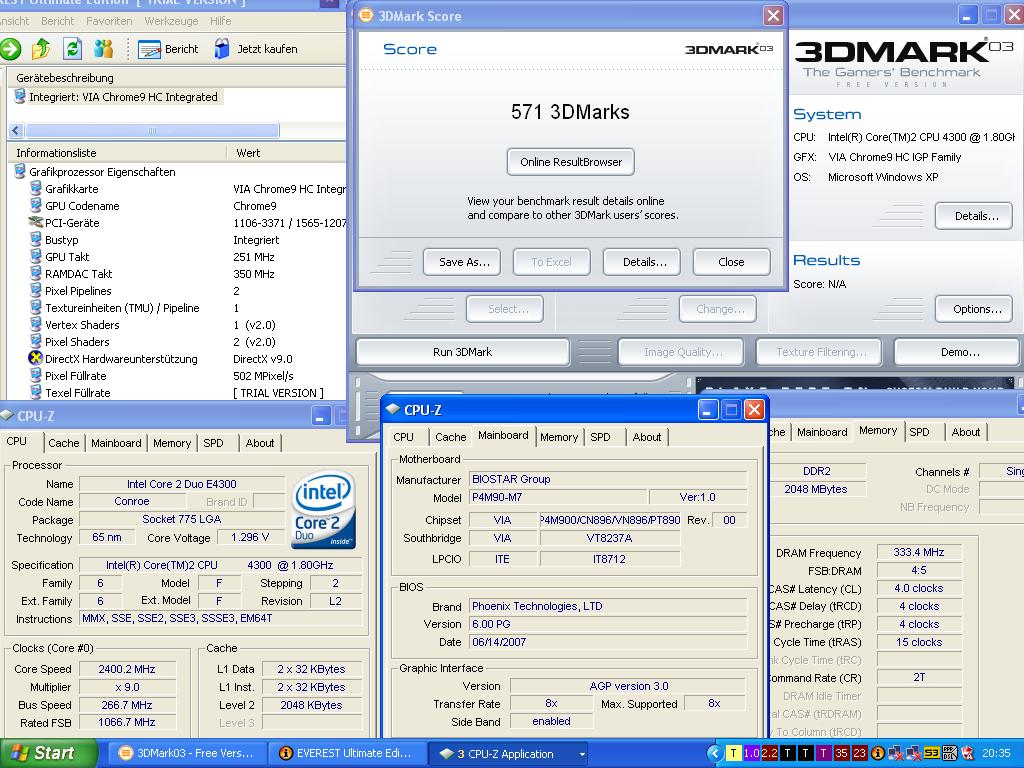
Task: Click the Informationsliste column header
Action: coord(118,153)
